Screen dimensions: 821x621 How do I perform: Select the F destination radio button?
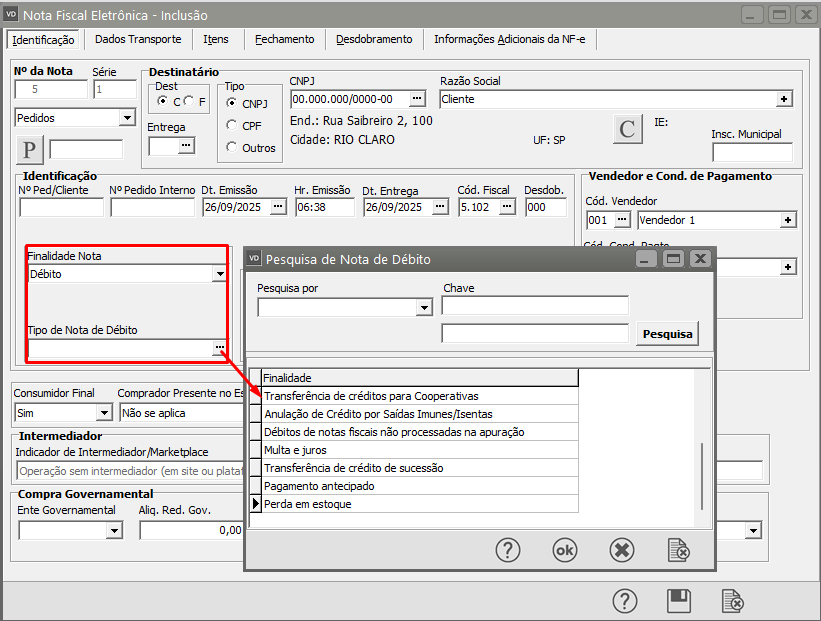pyautogui.click(x=188, y=101)
